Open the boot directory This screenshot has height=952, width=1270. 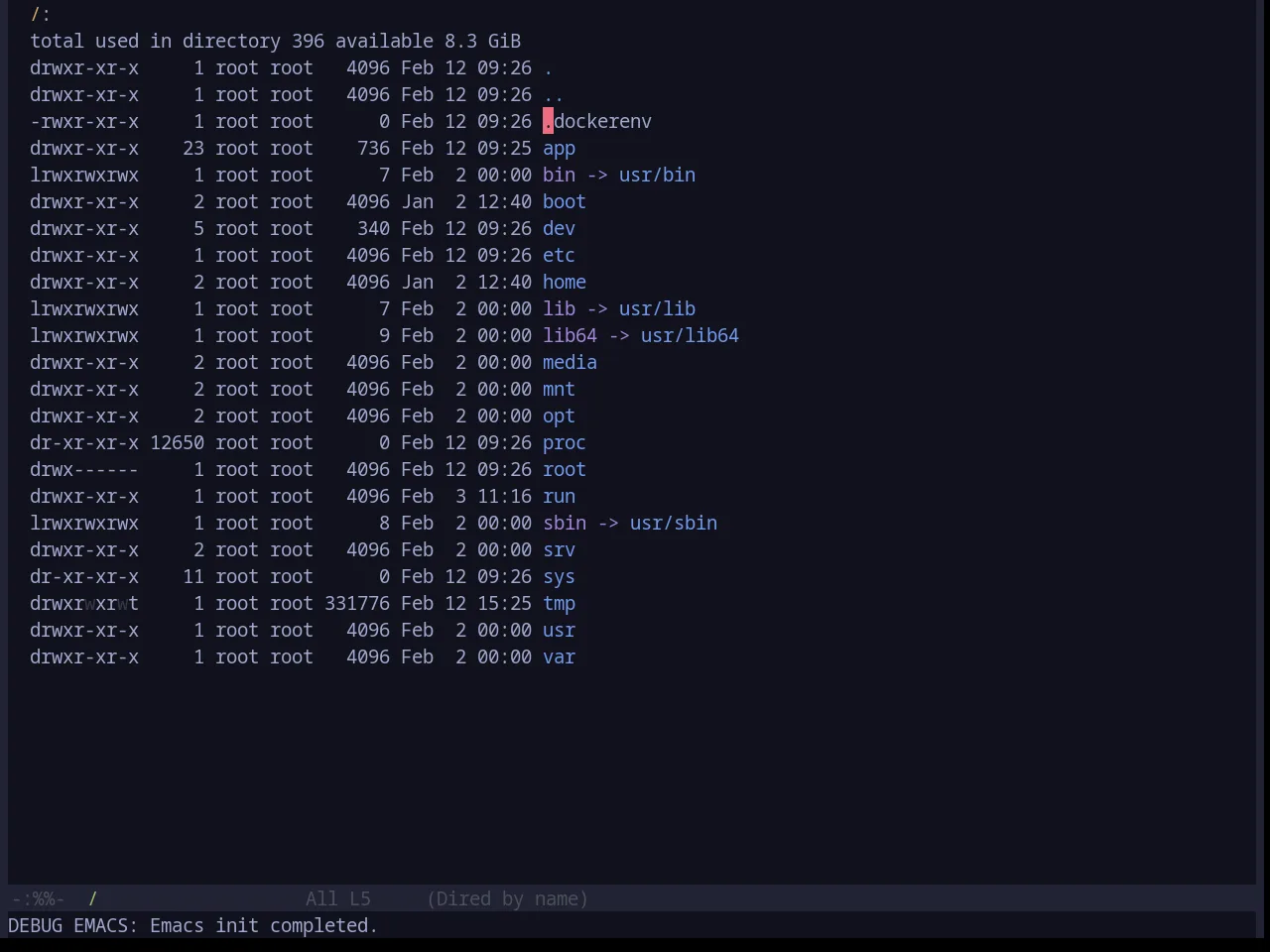click(x=565, y=202)
